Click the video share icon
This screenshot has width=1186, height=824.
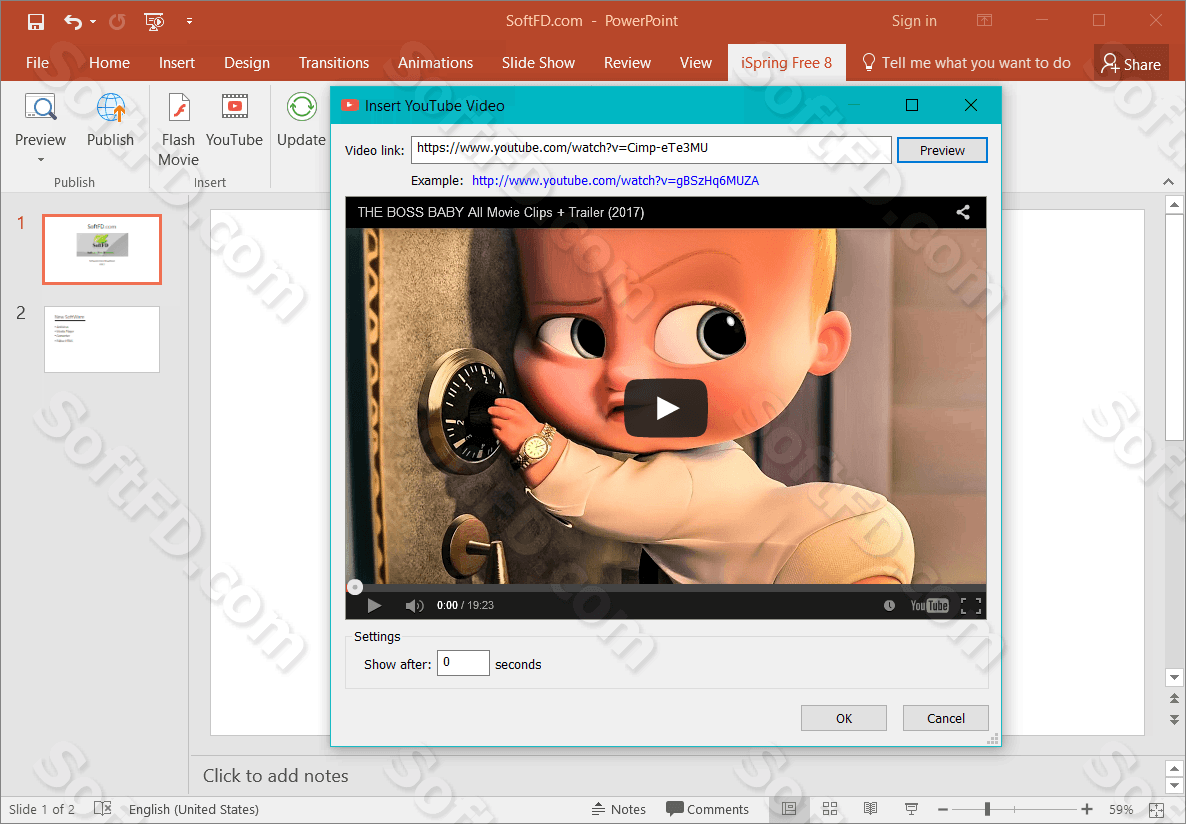tap(963, 212)
